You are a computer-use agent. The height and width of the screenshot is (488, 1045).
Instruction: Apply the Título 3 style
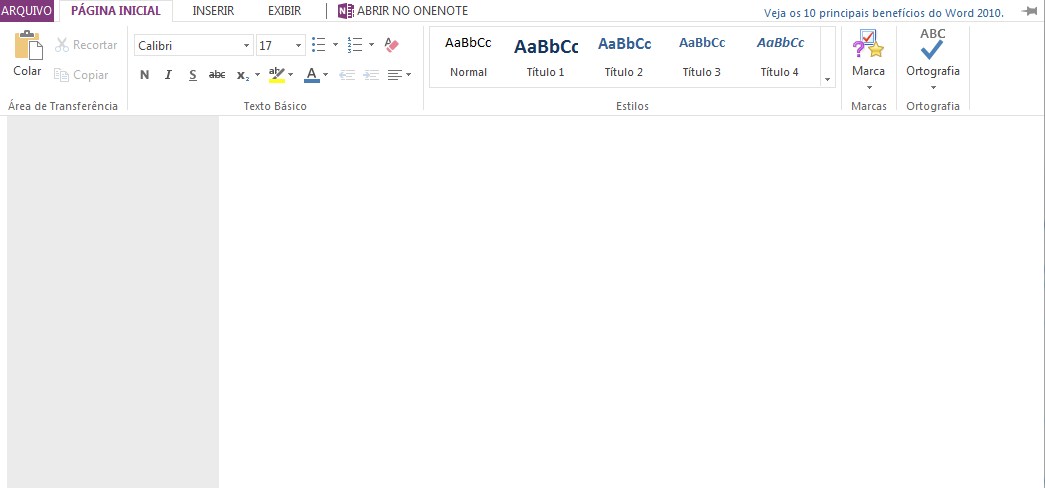(702, 57)
